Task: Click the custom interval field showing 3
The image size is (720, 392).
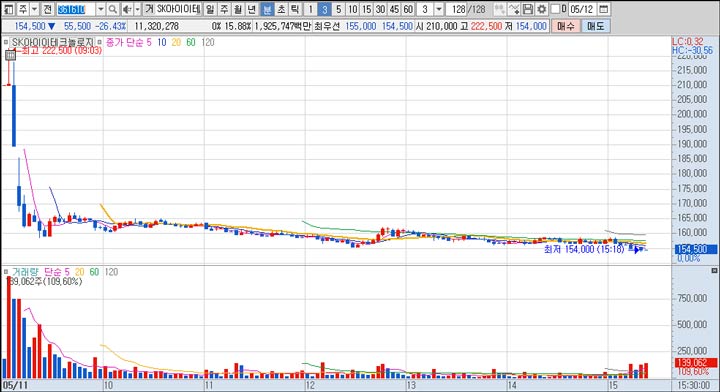Action: tap(425, 9)
